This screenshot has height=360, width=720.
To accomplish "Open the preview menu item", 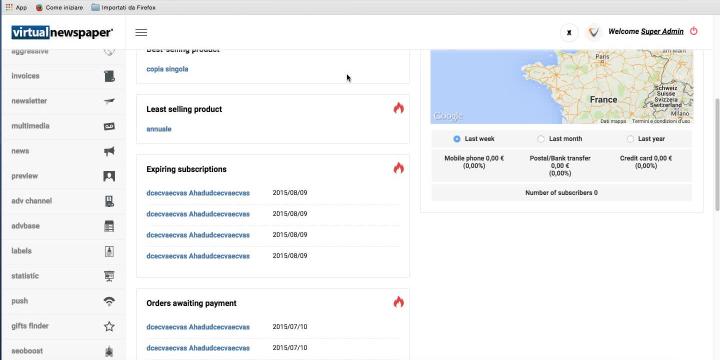I will tap(25, 176).
